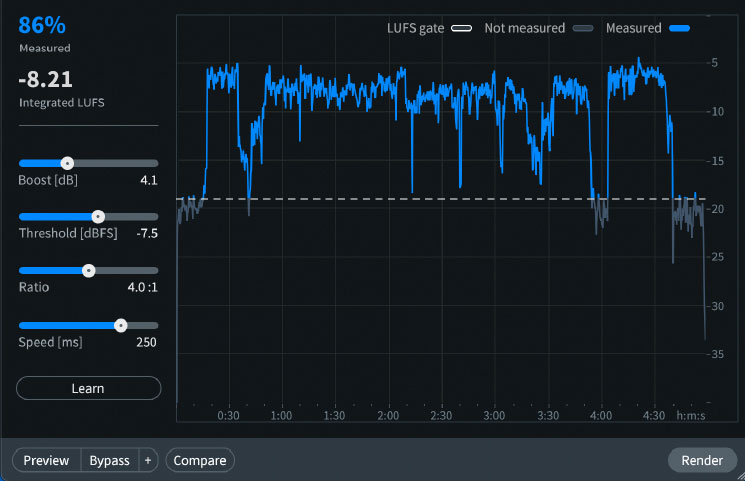Click the LUFS gate legend indicator
The image size is (745, 481).
click(461, 29)
